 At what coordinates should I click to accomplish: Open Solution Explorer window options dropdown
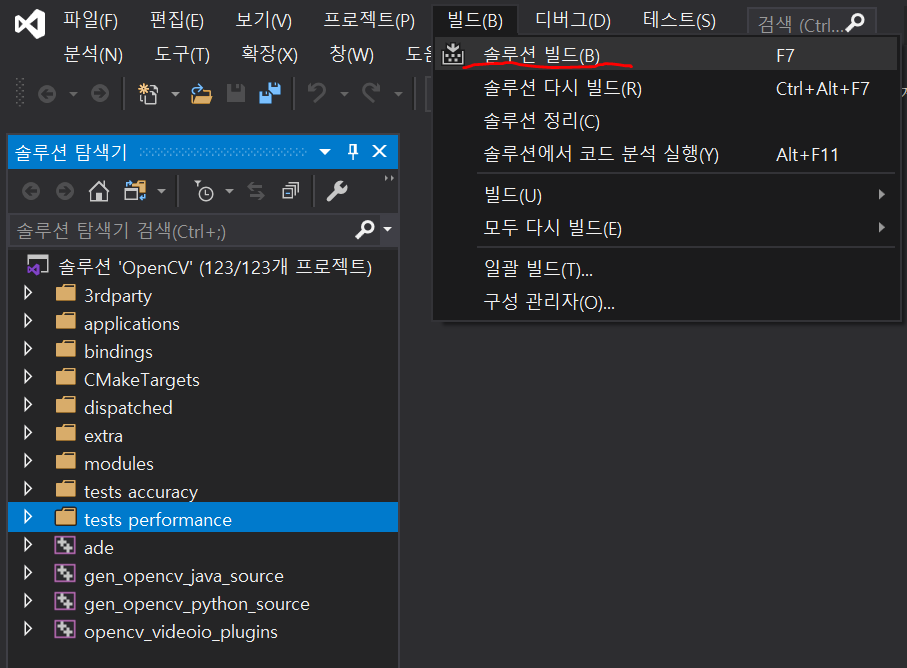[x=325, y=152]
